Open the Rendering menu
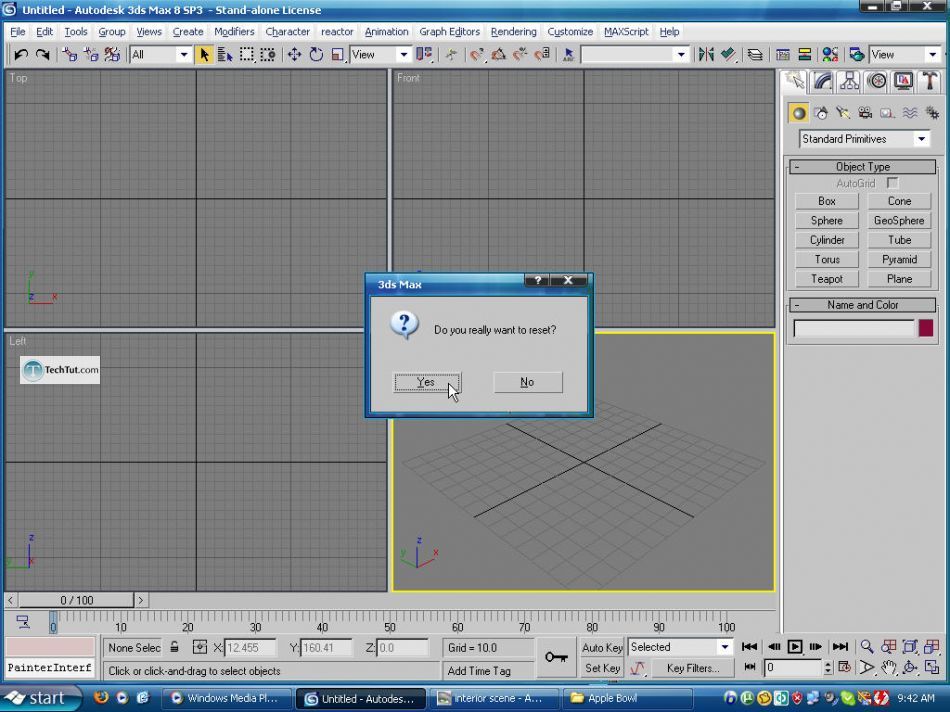 tap(513, 32)
